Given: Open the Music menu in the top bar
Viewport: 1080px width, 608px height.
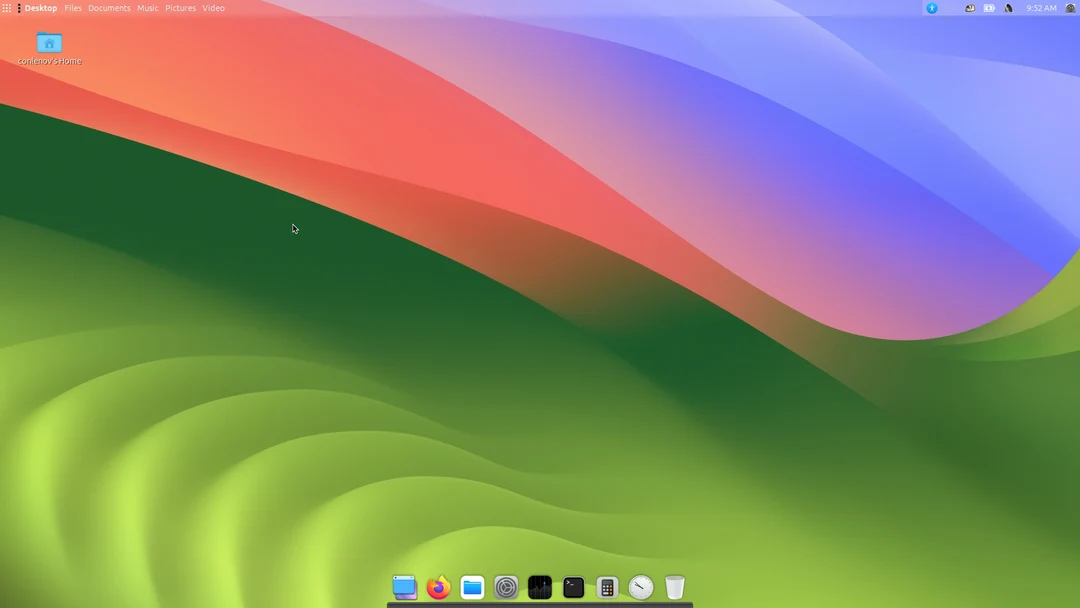Looking at the screenshot, I should (147, 7).
